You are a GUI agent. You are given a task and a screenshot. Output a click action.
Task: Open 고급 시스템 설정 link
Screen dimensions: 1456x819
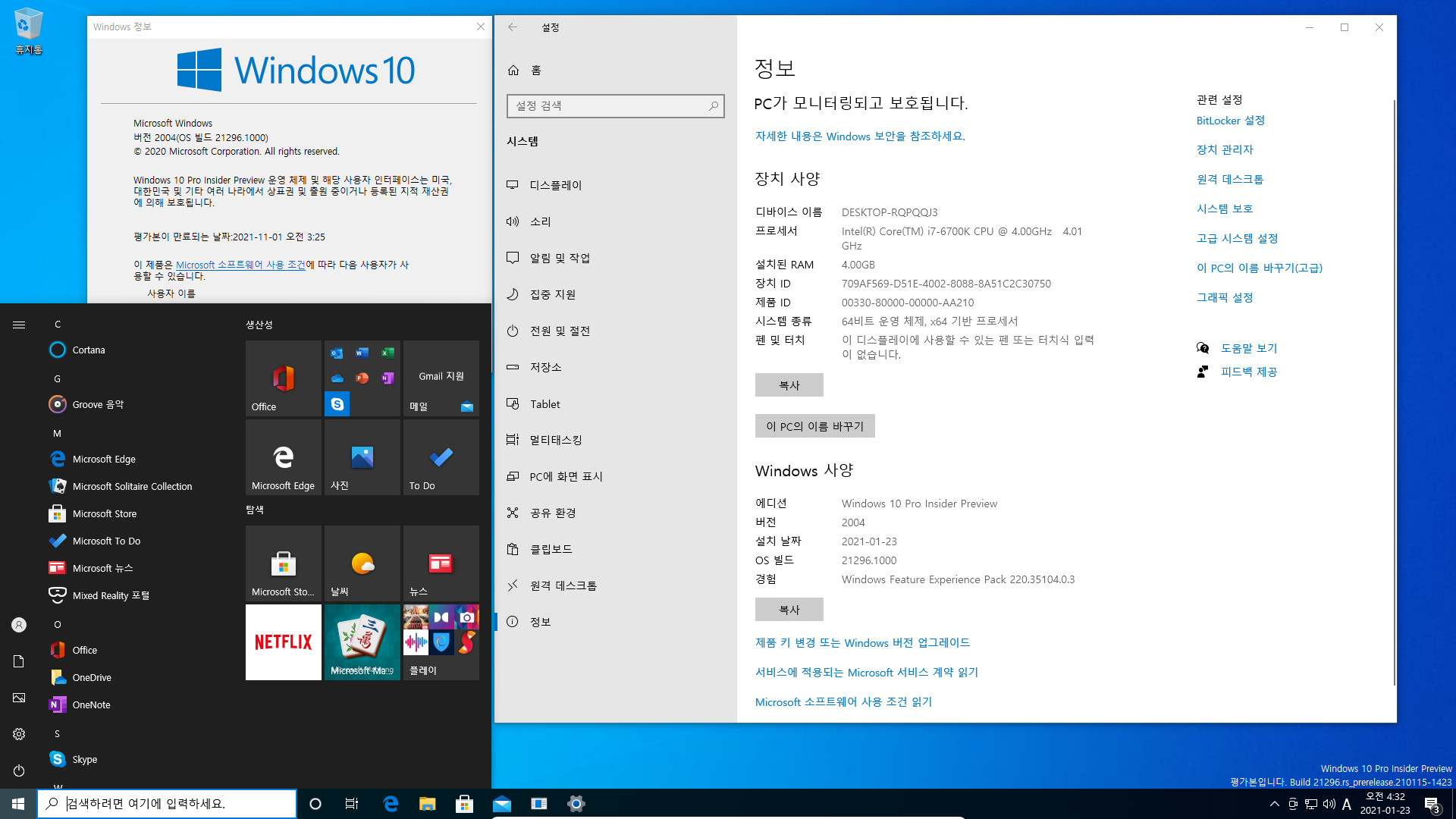pyautogui.click(x=1237, y=239)
